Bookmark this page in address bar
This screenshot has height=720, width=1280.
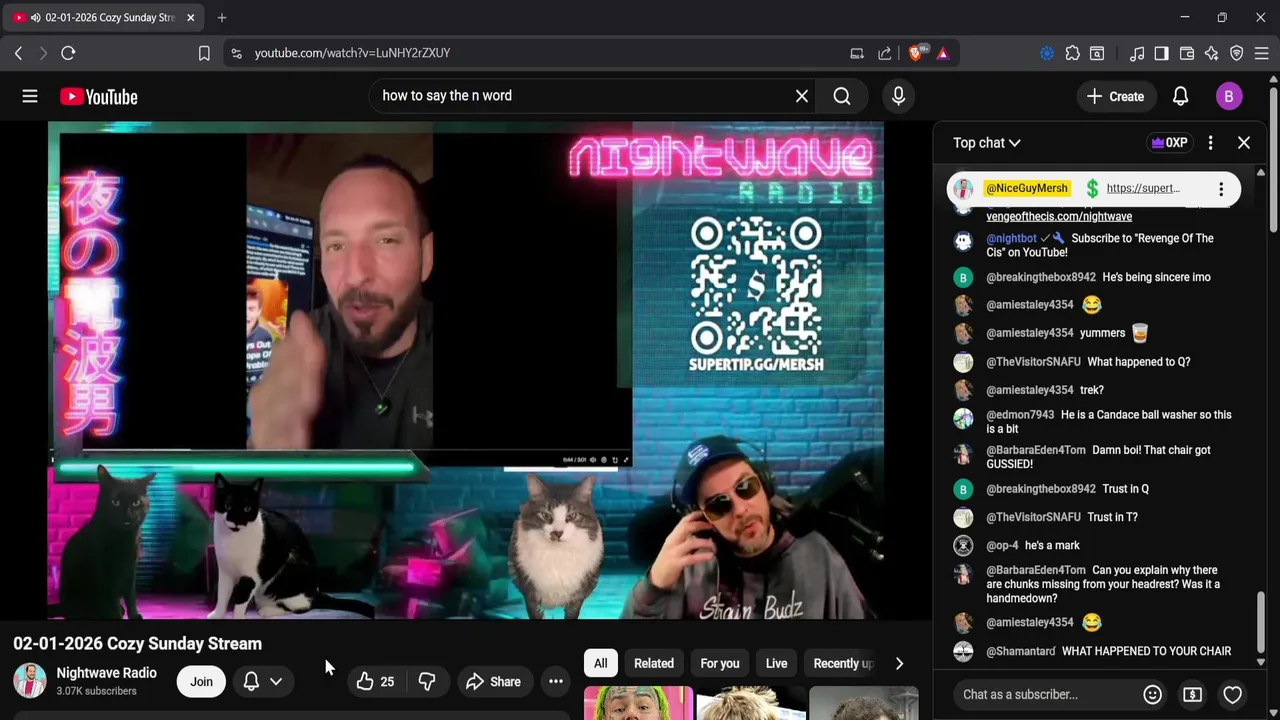[204, 53]
